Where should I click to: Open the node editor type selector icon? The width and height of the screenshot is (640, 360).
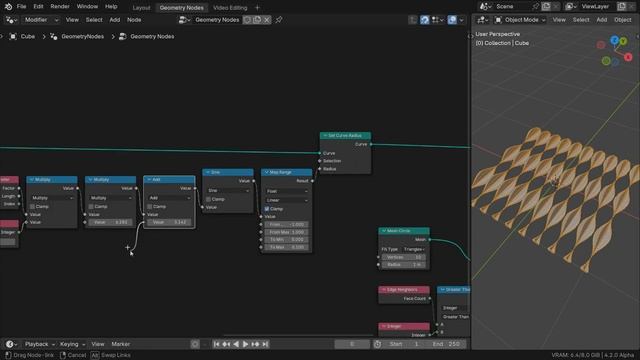click(x=11, y=20)
